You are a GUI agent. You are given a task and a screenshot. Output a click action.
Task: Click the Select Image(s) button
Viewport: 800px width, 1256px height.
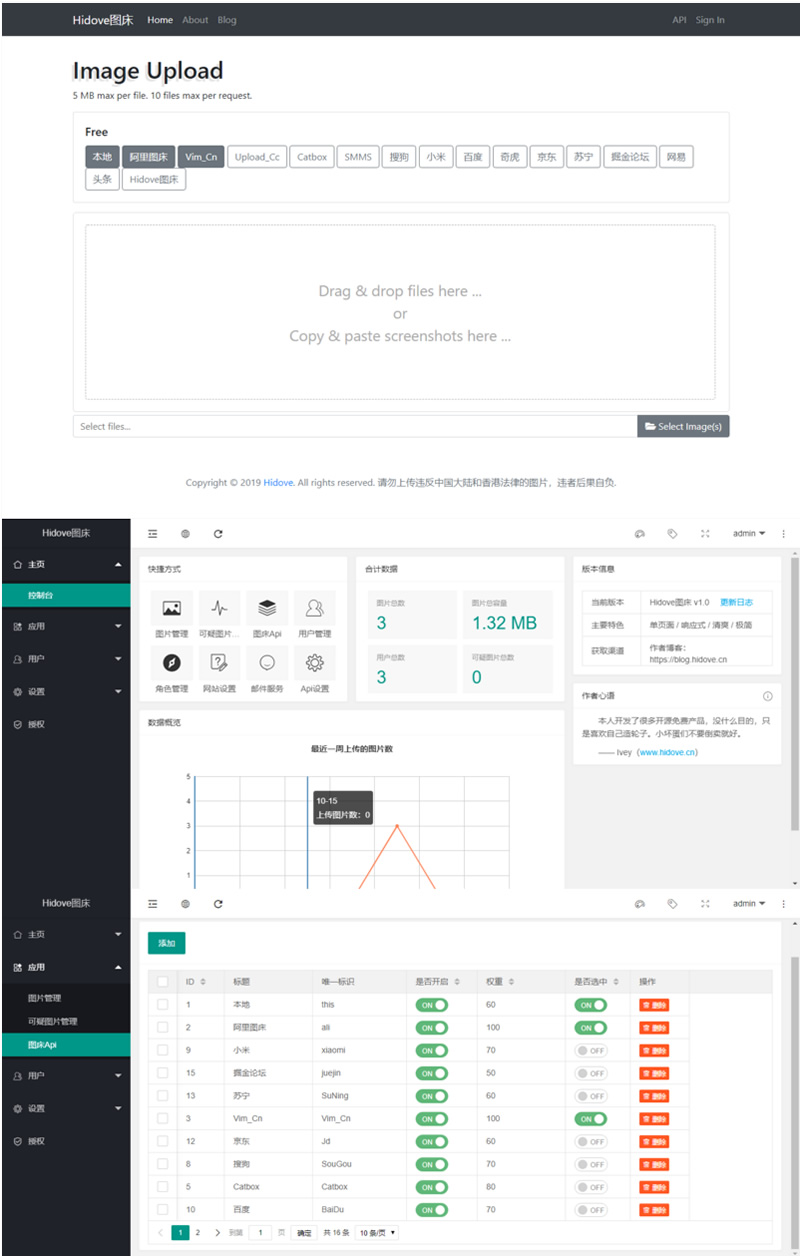(x=684, y=426)
